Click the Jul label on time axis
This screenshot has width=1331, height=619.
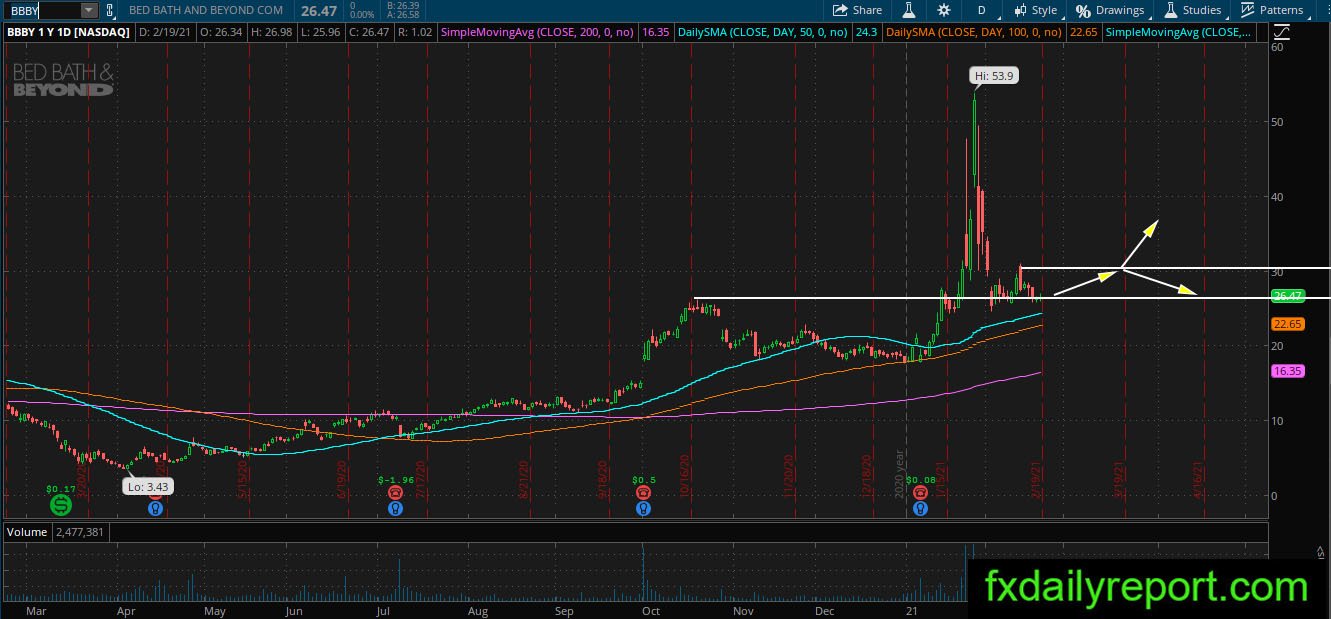click(x=382, y=610)
